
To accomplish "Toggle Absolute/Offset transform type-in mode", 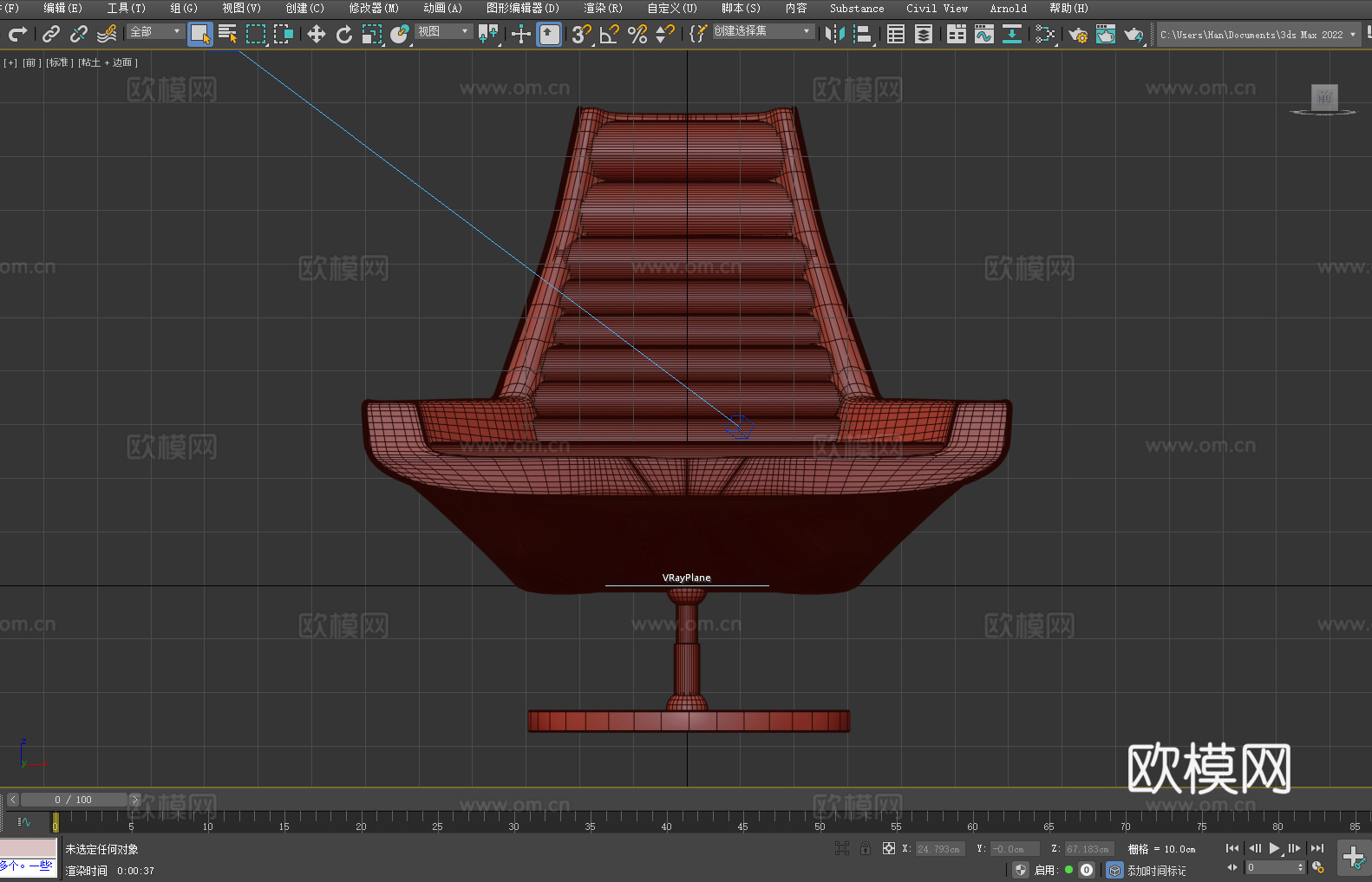I will point(889,848).
